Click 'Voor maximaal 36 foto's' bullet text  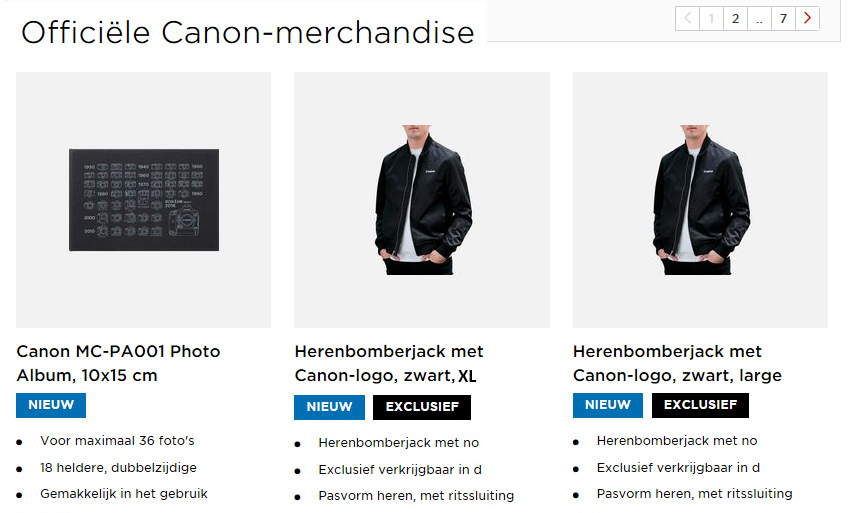[117, 440]
